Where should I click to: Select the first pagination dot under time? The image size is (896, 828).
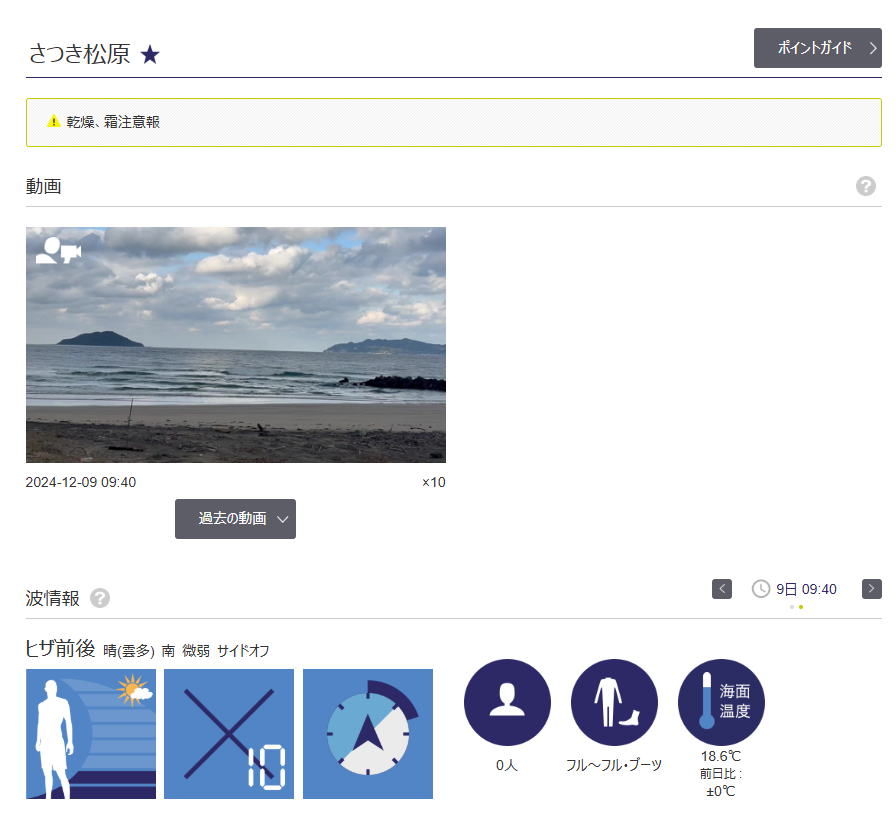(x=791, y=607)
